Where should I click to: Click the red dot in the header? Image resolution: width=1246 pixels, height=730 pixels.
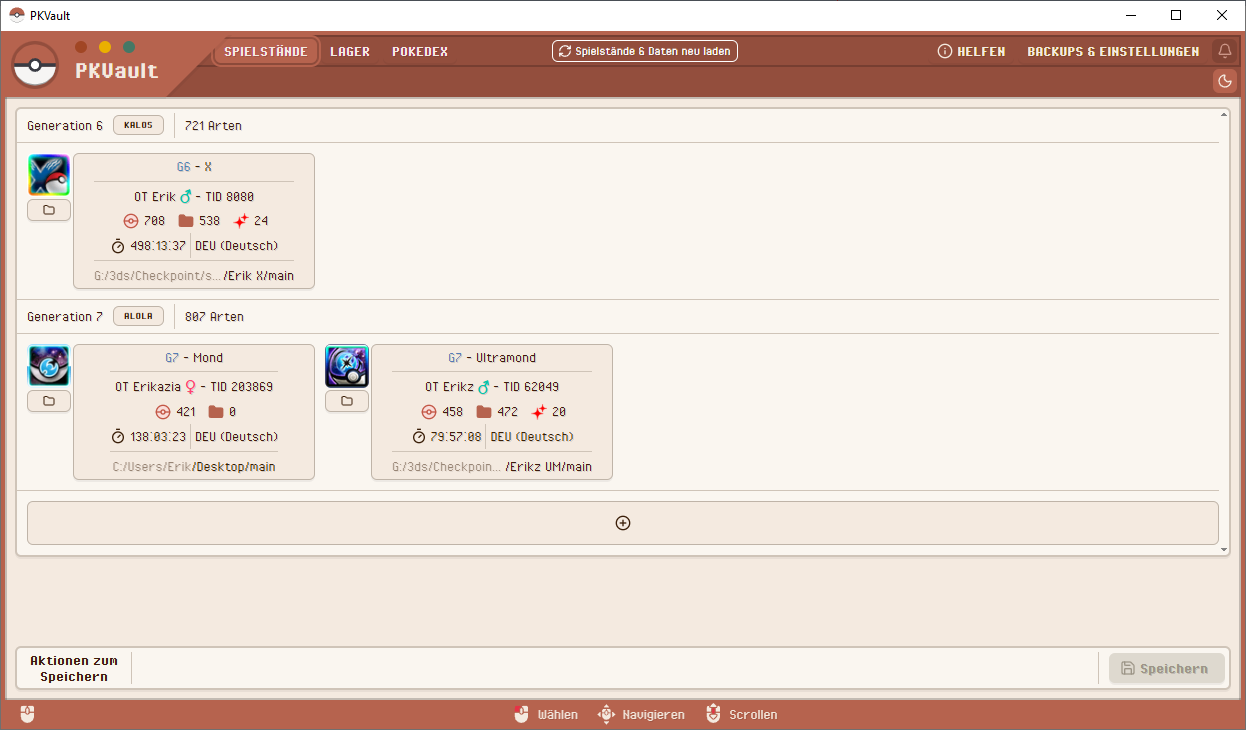(81, 47)
